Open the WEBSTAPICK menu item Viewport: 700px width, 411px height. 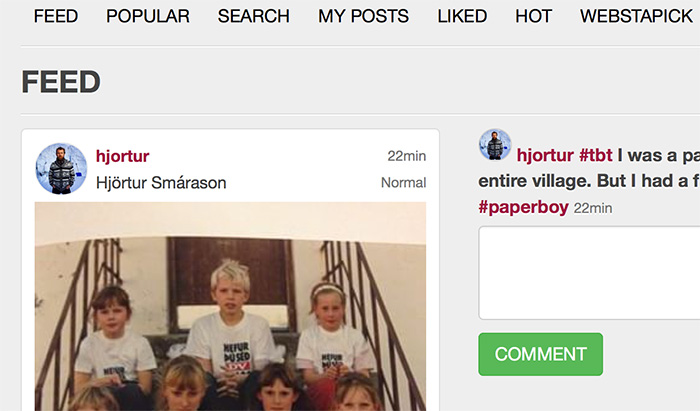click(636, 17)
